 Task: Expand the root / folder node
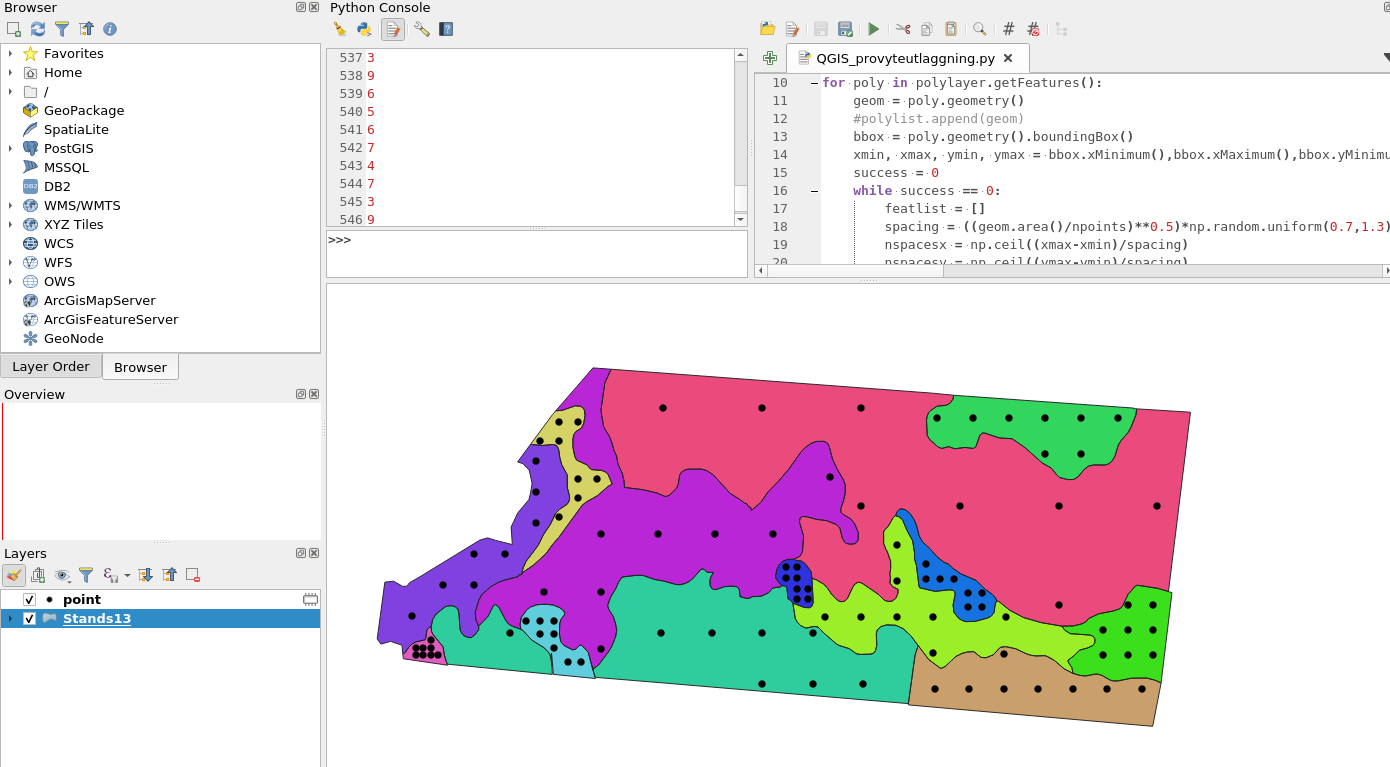click(x=10, y=92)
